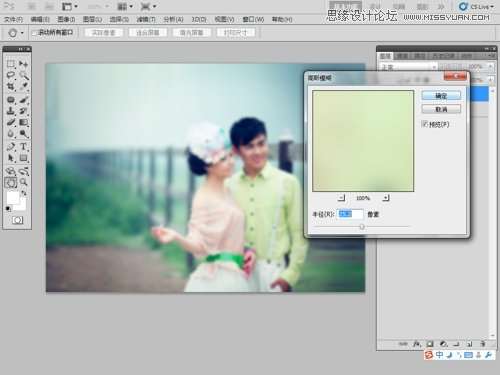Select the Rectangular Marquee tool
This screenshot has width=500, height=375.
click(11, 64)
